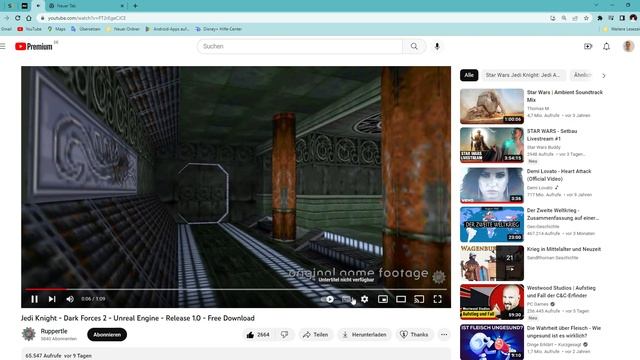Viewport: 640px width, 360px height.
Task: Open tab search chevron dropdown
Action: coord(596,5)
